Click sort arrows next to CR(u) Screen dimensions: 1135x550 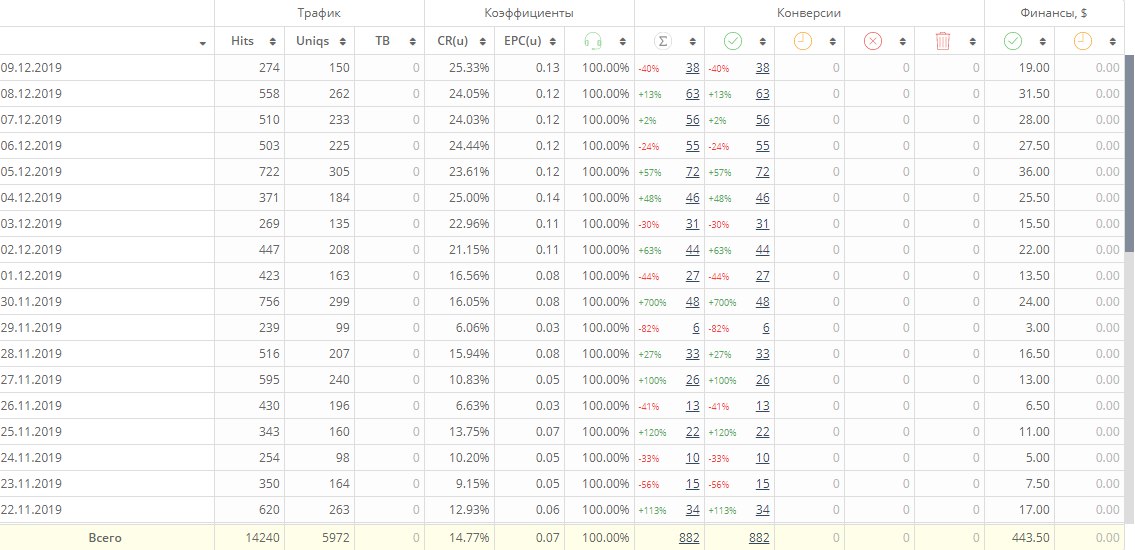point(483,42)
